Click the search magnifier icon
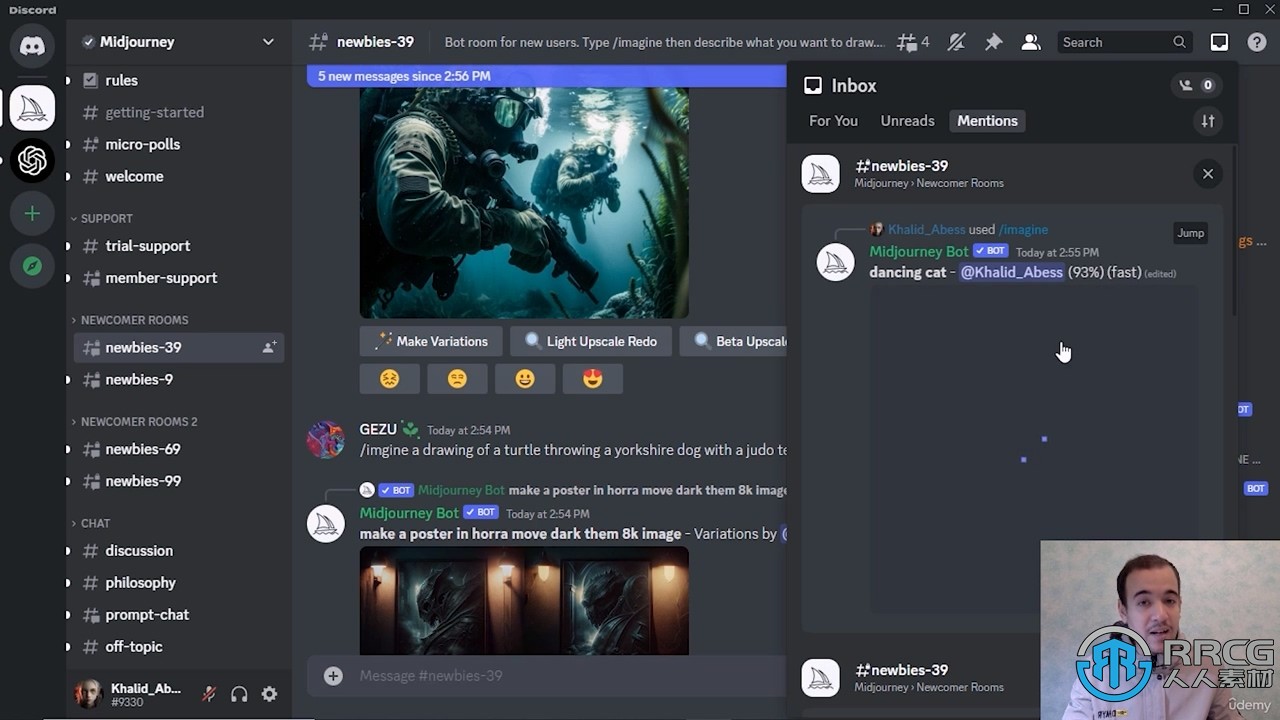1280x720 pixels. point(1179,42)
